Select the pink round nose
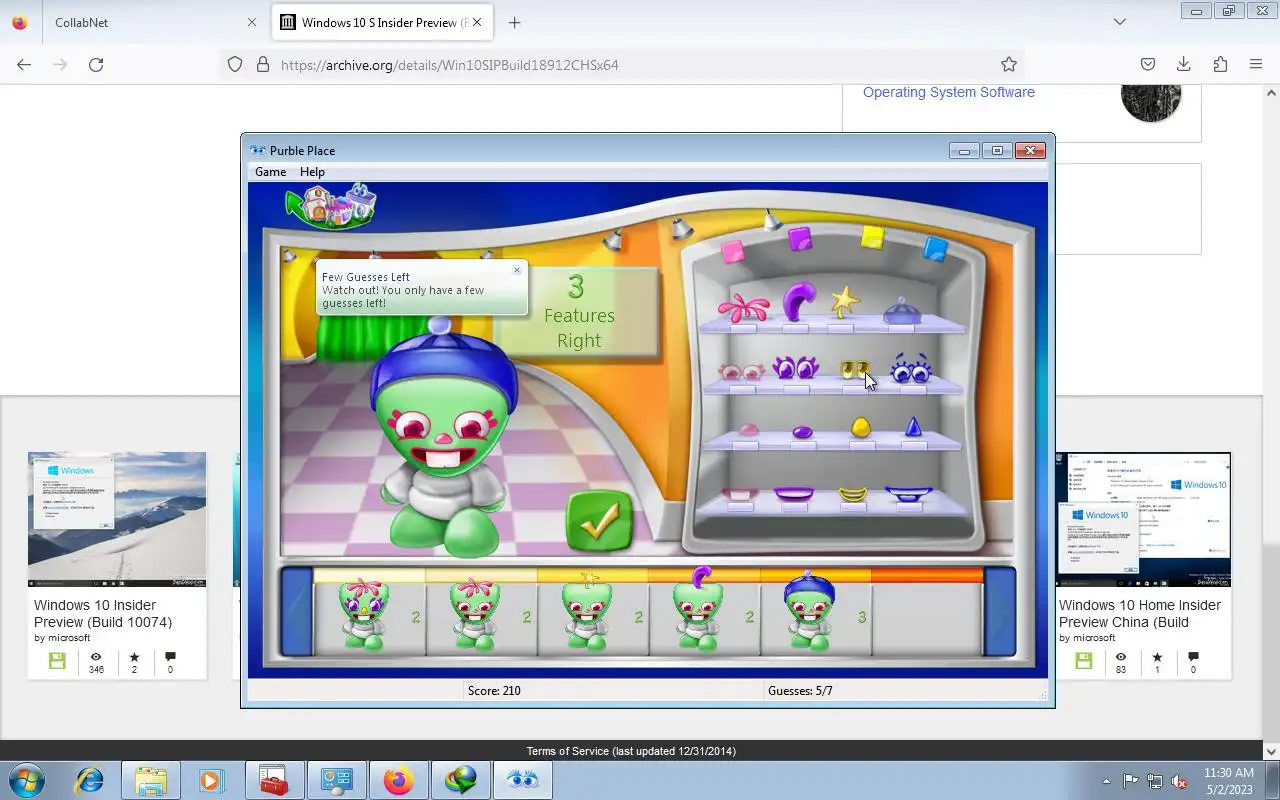 click(747, 430)
